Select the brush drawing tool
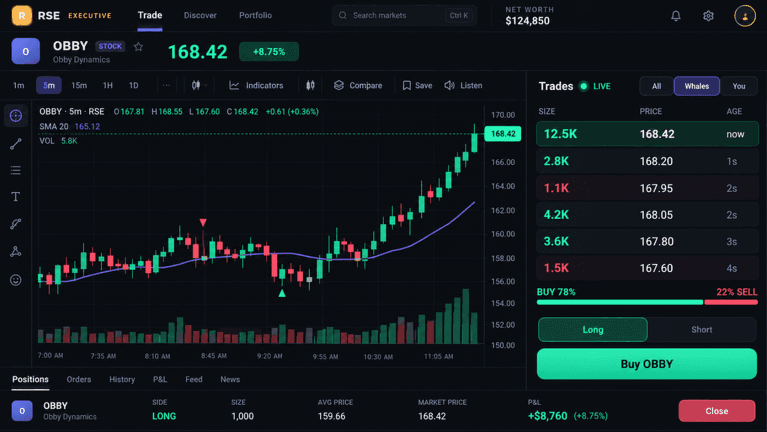This screenshot has height=432, width=767. (x=16, y=224)
